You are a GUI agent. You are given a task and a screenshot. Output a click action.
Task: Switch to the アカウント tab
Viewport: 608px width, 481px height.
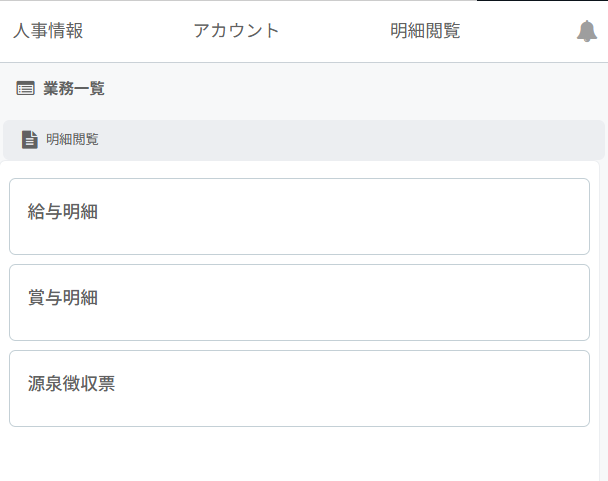click(x=236, y=31)
